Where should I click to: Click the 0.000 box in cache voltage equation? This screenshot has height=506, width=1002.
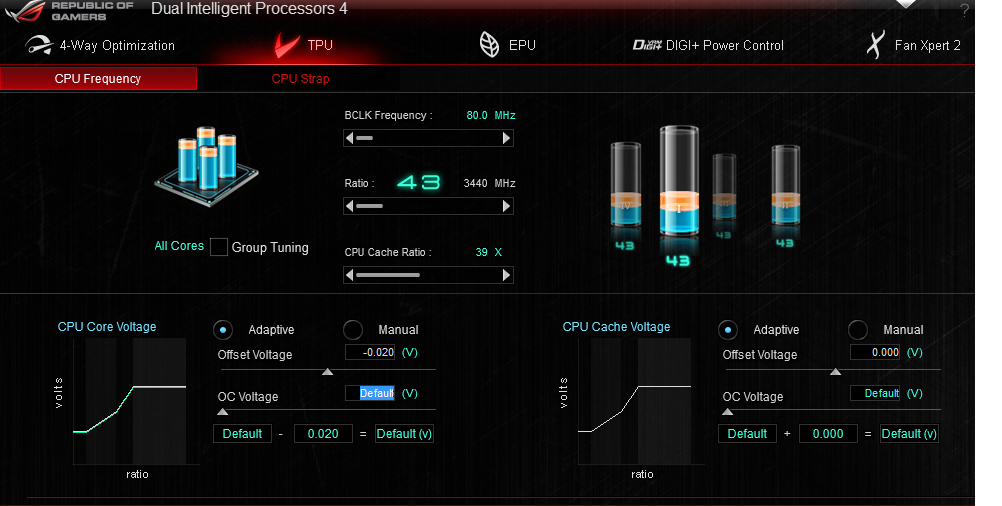(828, 434)
